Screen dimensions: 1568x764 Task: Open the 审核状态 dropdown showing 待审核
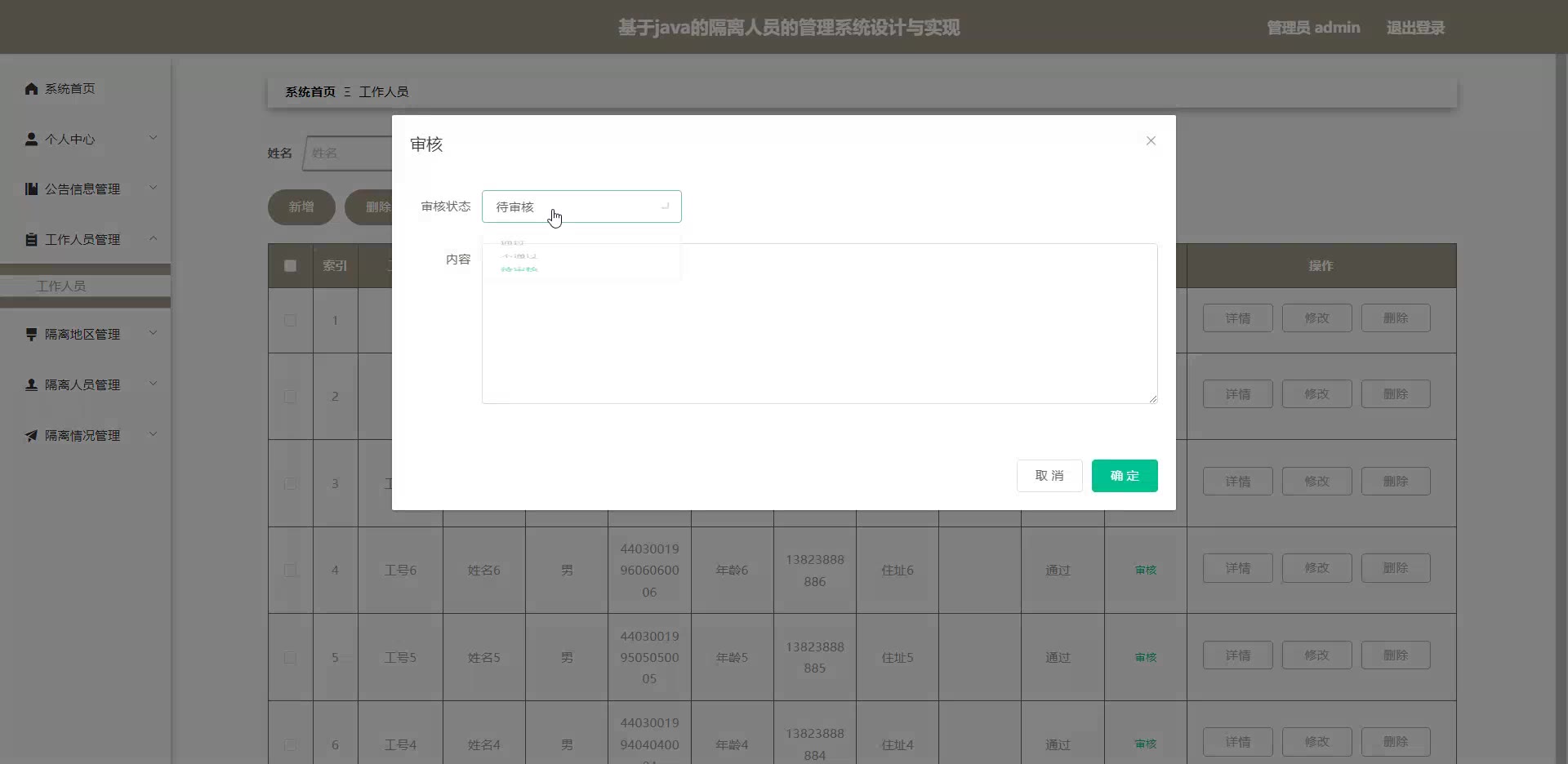coord(581,207)
